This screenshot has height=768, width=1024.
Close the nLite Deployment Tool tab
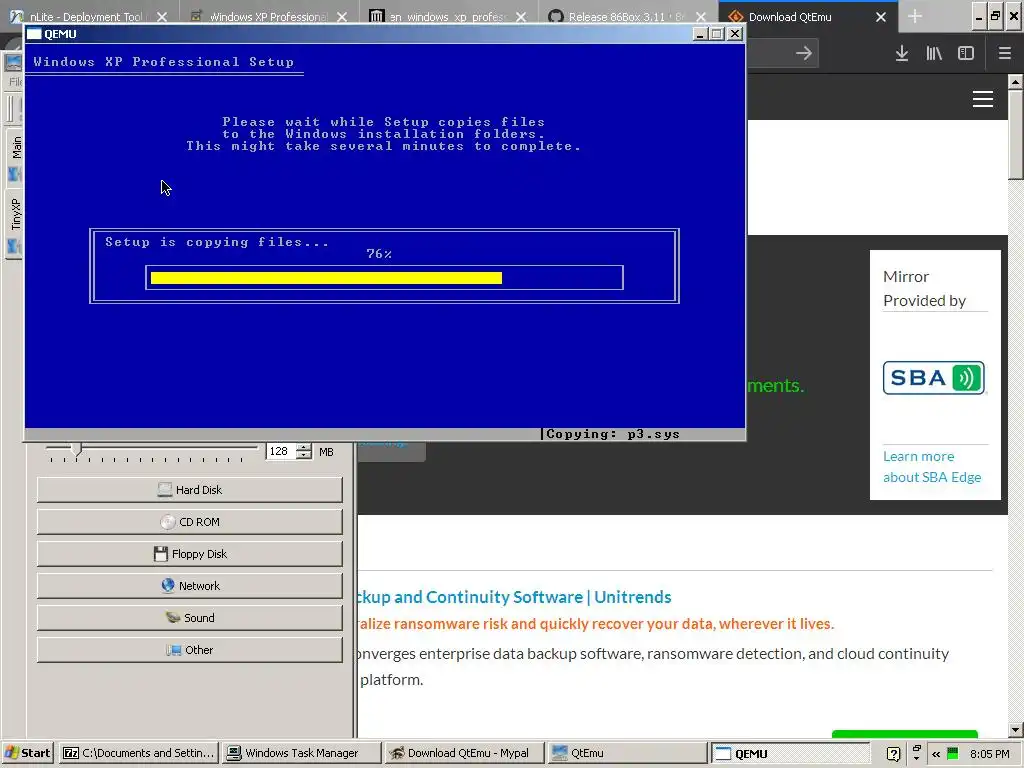pos(162,17)
